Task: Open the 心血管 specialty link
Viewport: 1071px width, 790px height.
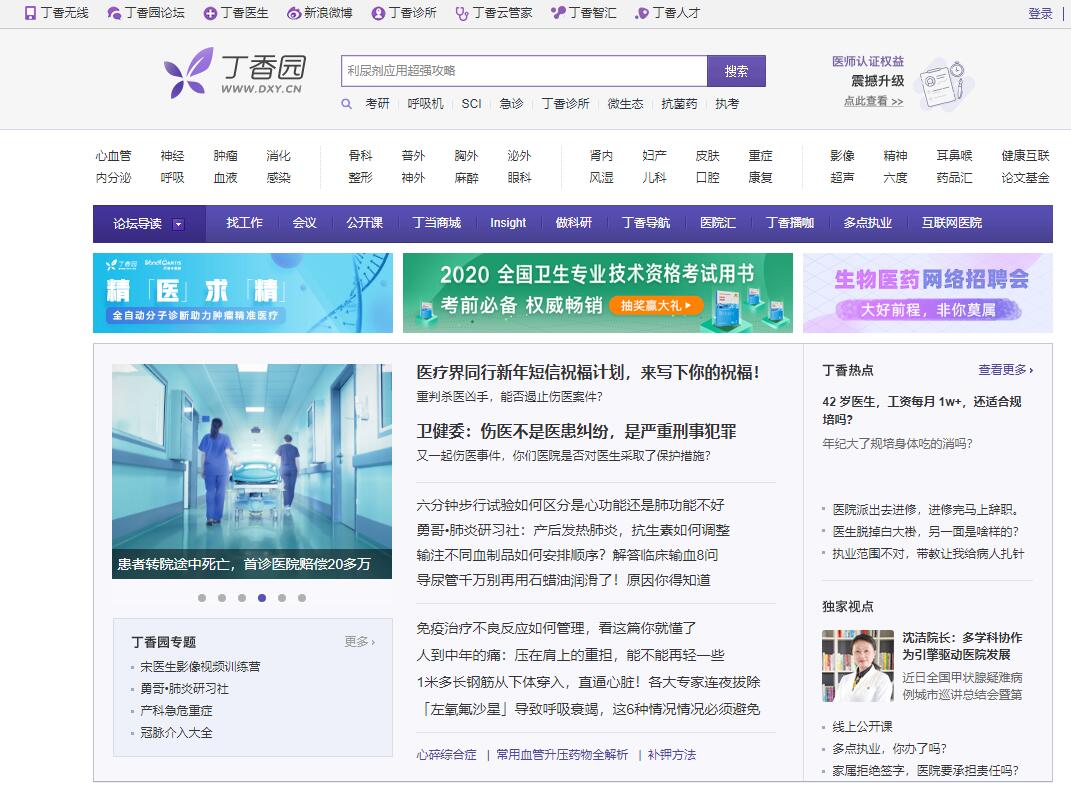Action: click(113, 156)
